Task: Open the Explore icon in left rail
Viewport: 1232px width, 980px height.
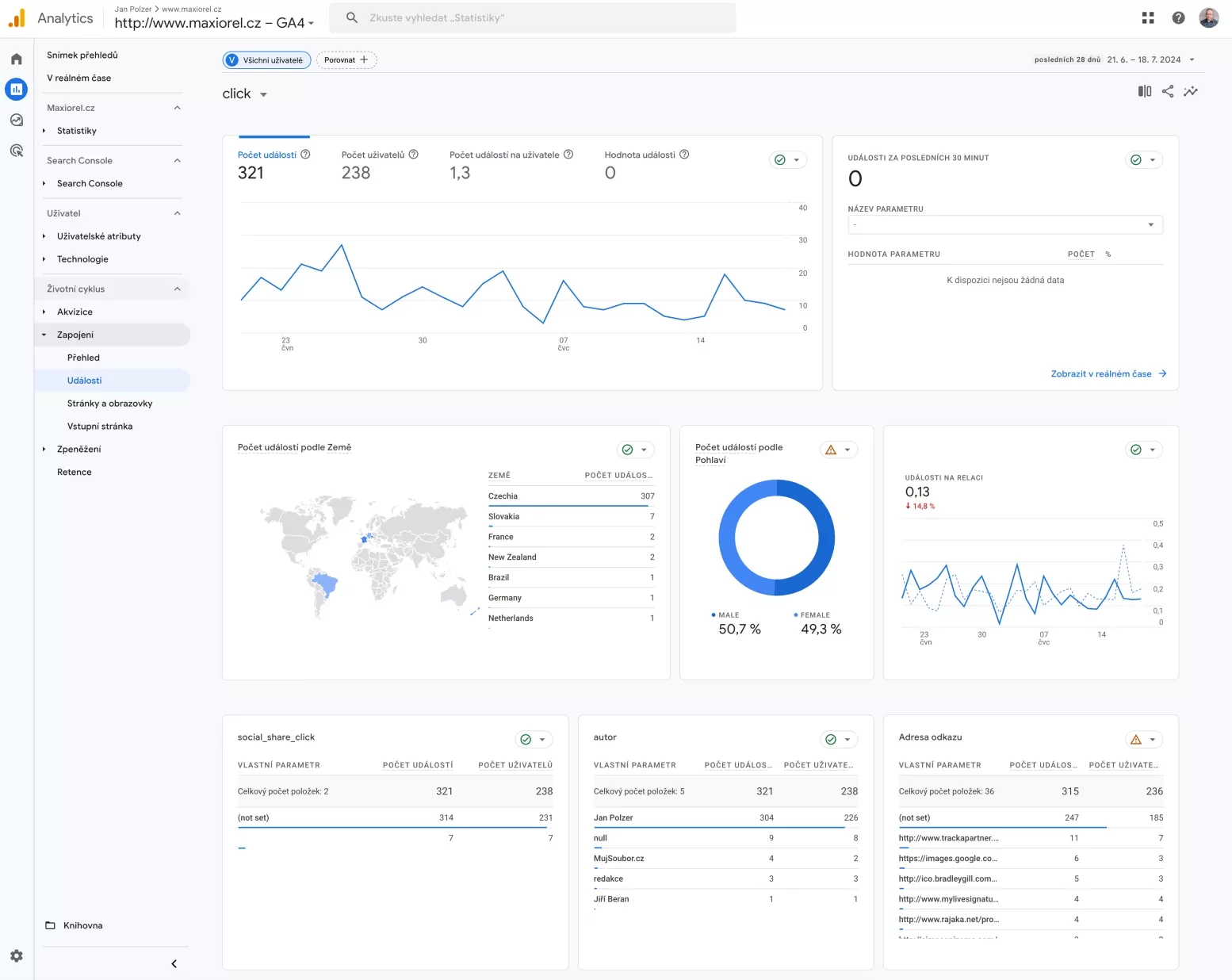Action: click(x=17, y=121)
